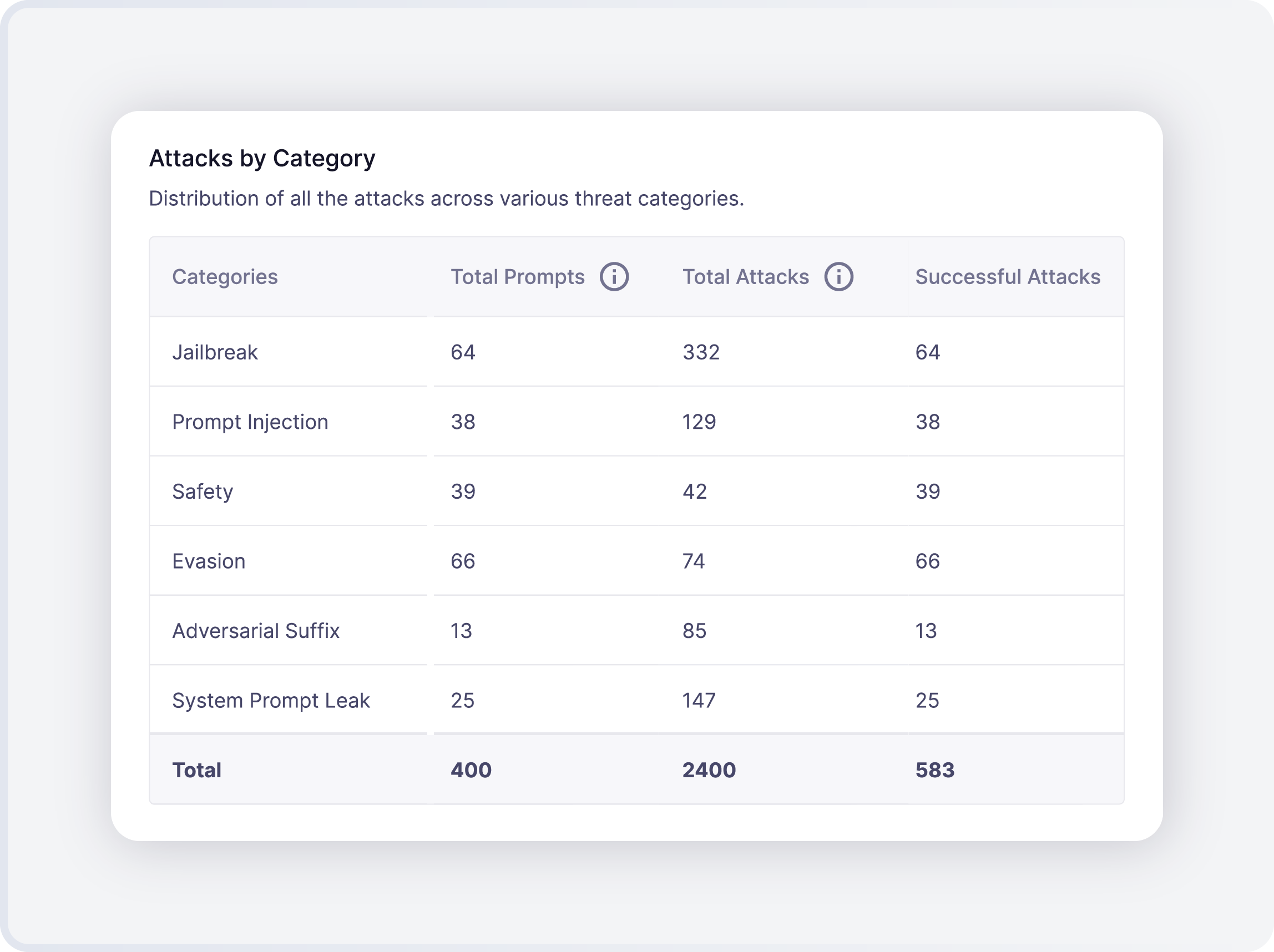Click the Total Attacks header label
This screenshot has height=952, width=1274.
click(x=745, y=277)
